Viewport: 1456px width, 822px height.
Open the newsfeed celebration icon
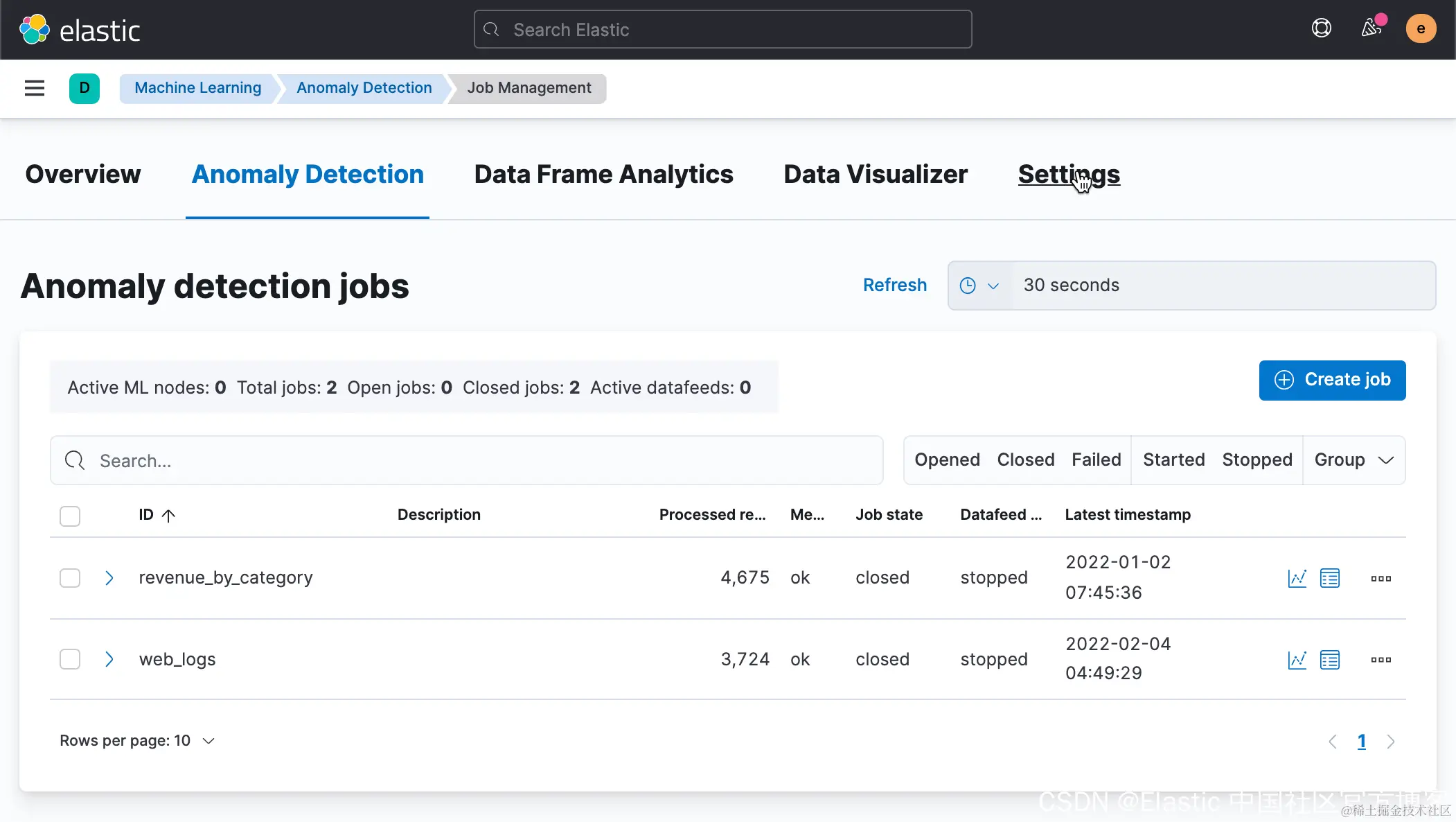coord(1371,28)
